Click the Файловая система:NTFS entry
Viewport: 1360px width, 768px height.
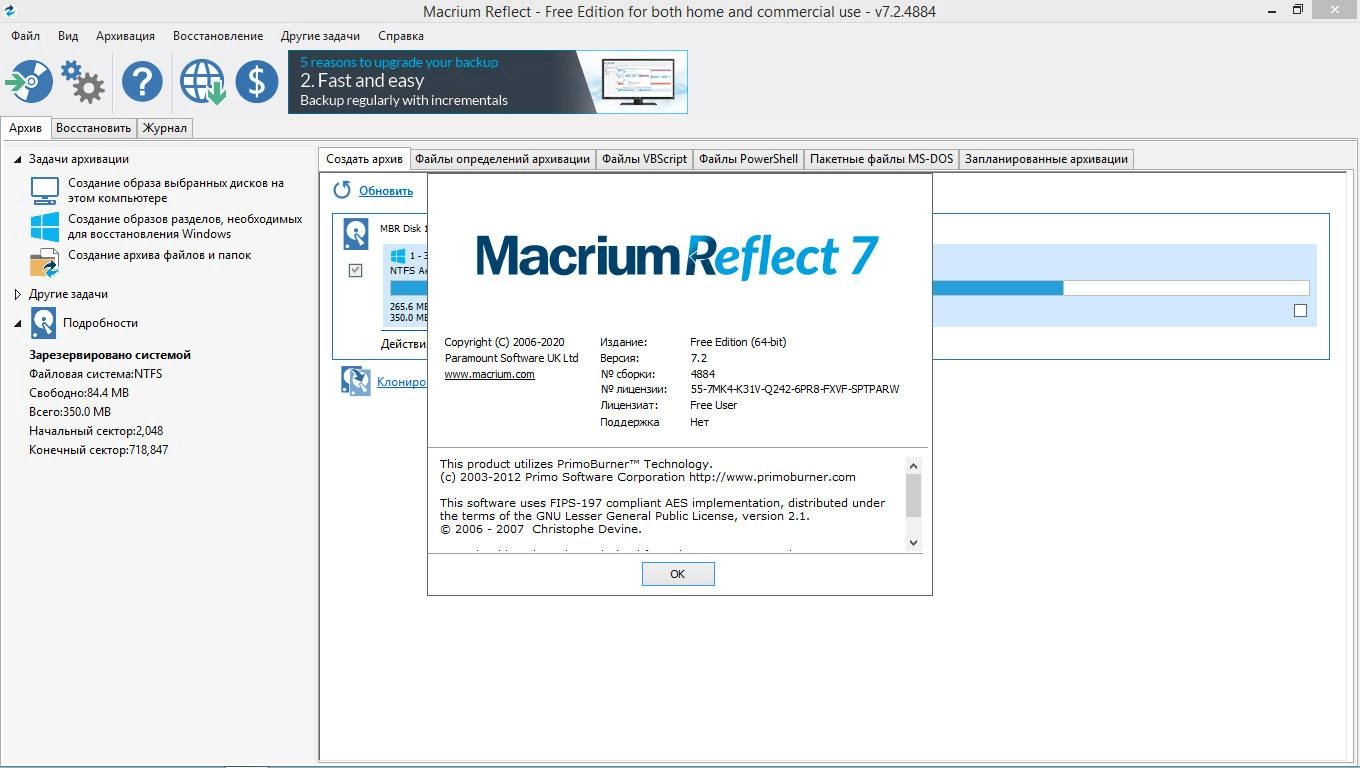click(95, 374)
